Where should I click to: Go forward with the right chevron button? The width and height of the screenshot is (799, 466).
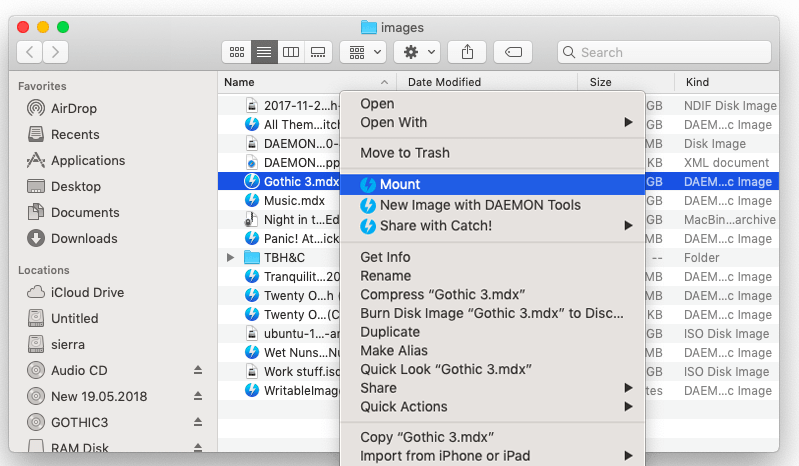coord(56,52)
